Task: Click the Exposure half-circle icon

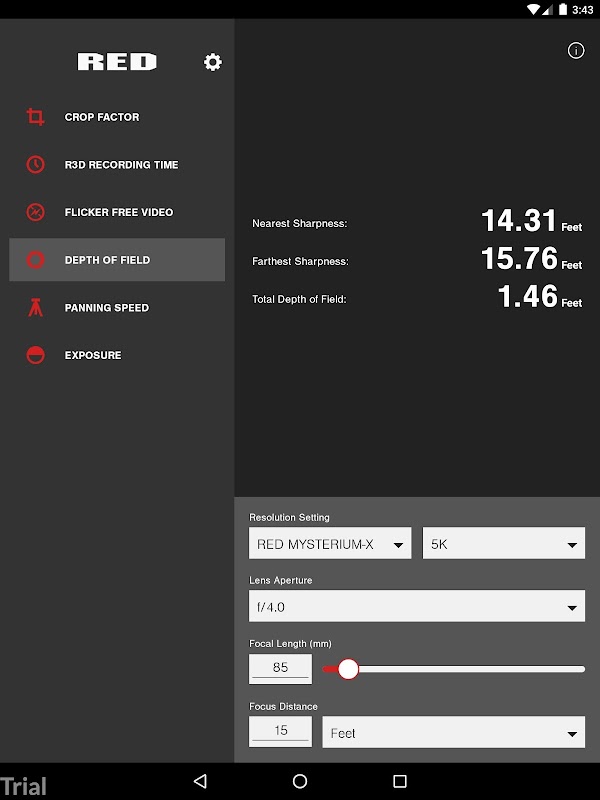Action: tap(35, 355)
